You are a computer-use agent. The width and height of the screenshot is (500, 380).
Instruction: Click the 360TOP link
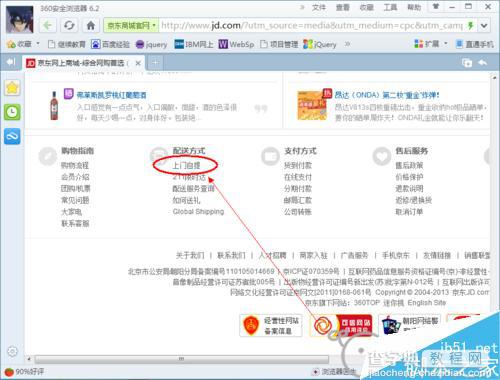[367, 303]
